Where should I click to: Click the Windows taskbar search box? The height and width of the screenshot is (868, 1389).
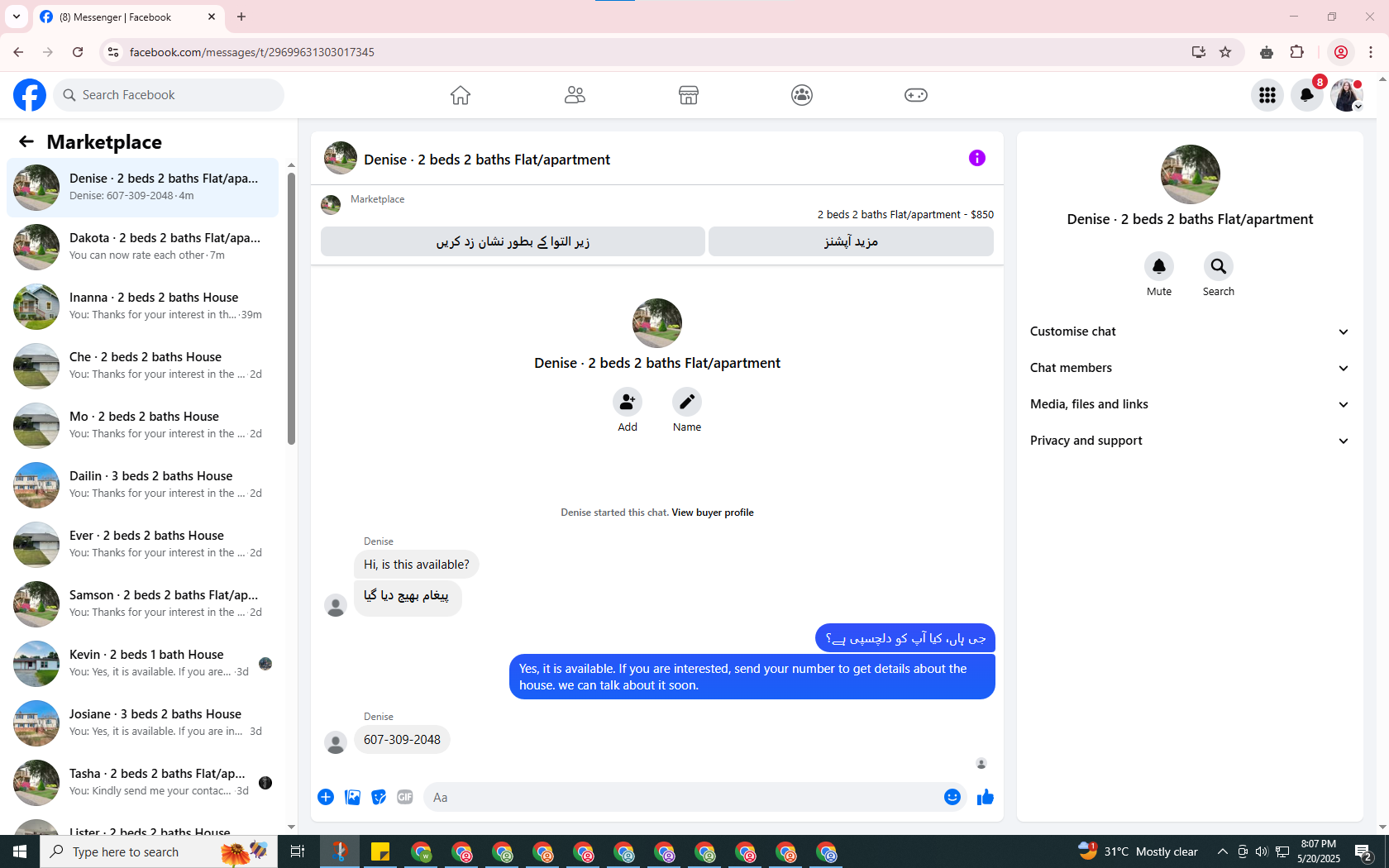pos(157,851)
